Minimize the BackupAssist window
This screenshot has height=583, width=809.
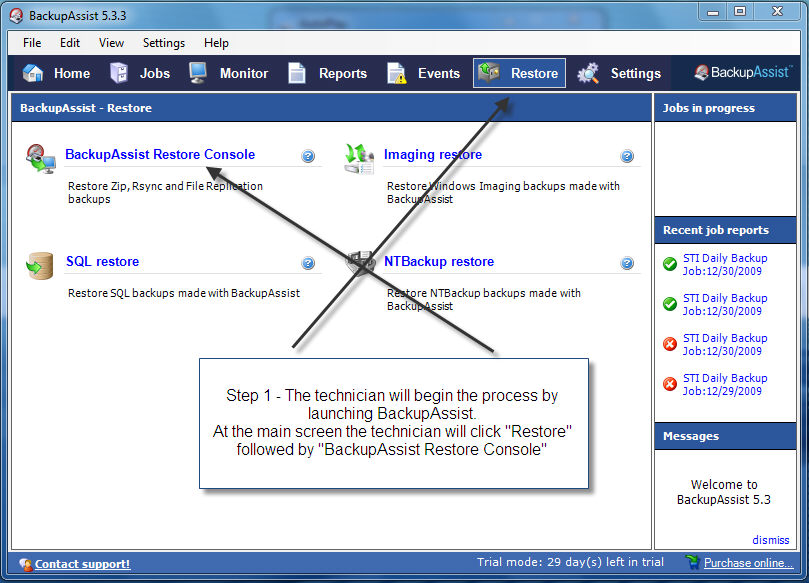pos(713,11)
